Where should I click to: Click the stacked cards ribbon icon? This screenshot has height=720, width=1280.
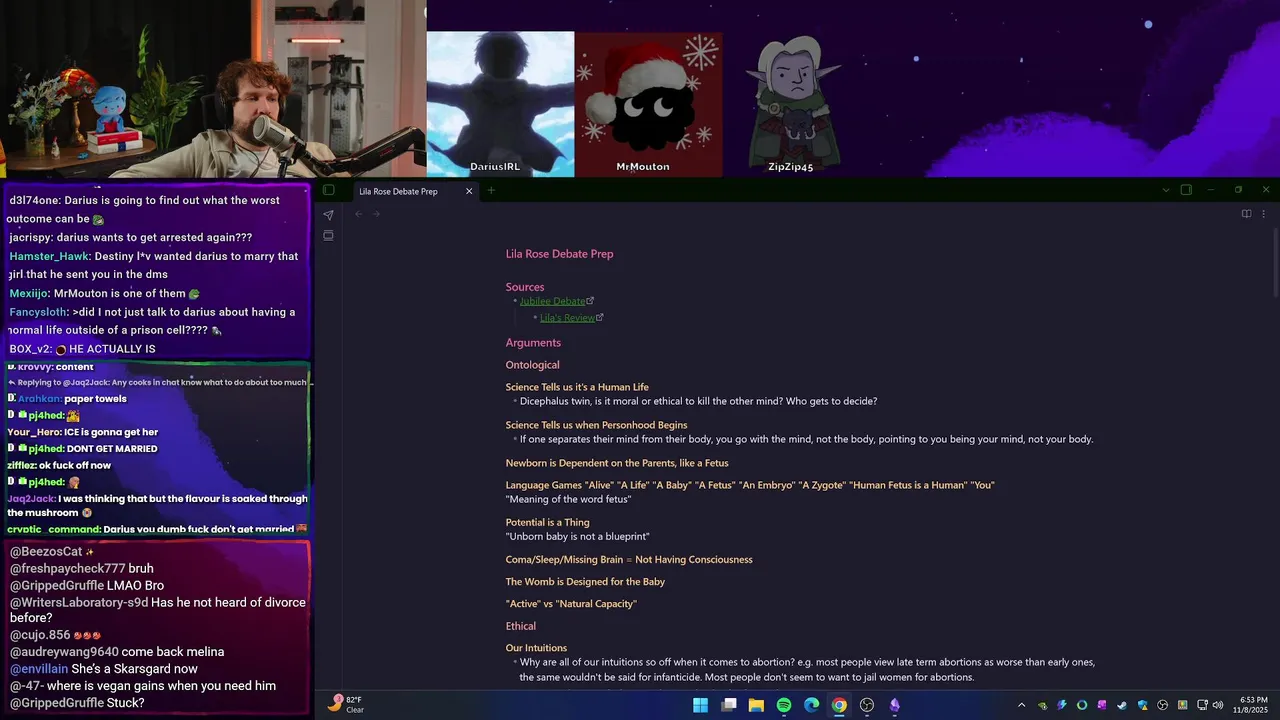[x=328, y=236]
